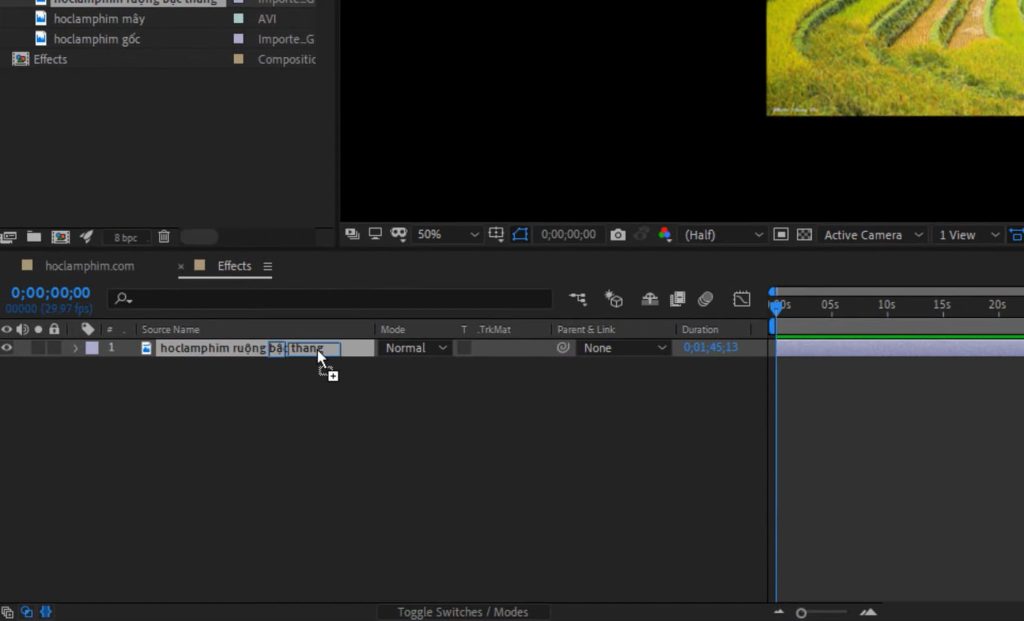Enable the Shy layers switch
This screenshot has width=1024, height=621.
[649, 298]
